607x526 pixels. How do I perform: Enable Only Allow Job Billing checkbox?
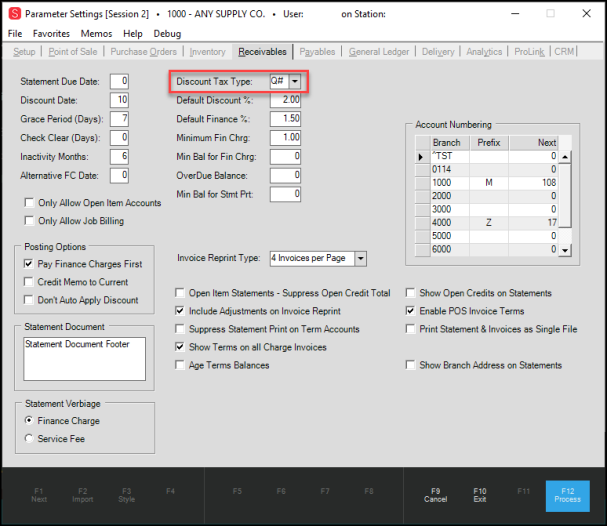pos(29,220)
